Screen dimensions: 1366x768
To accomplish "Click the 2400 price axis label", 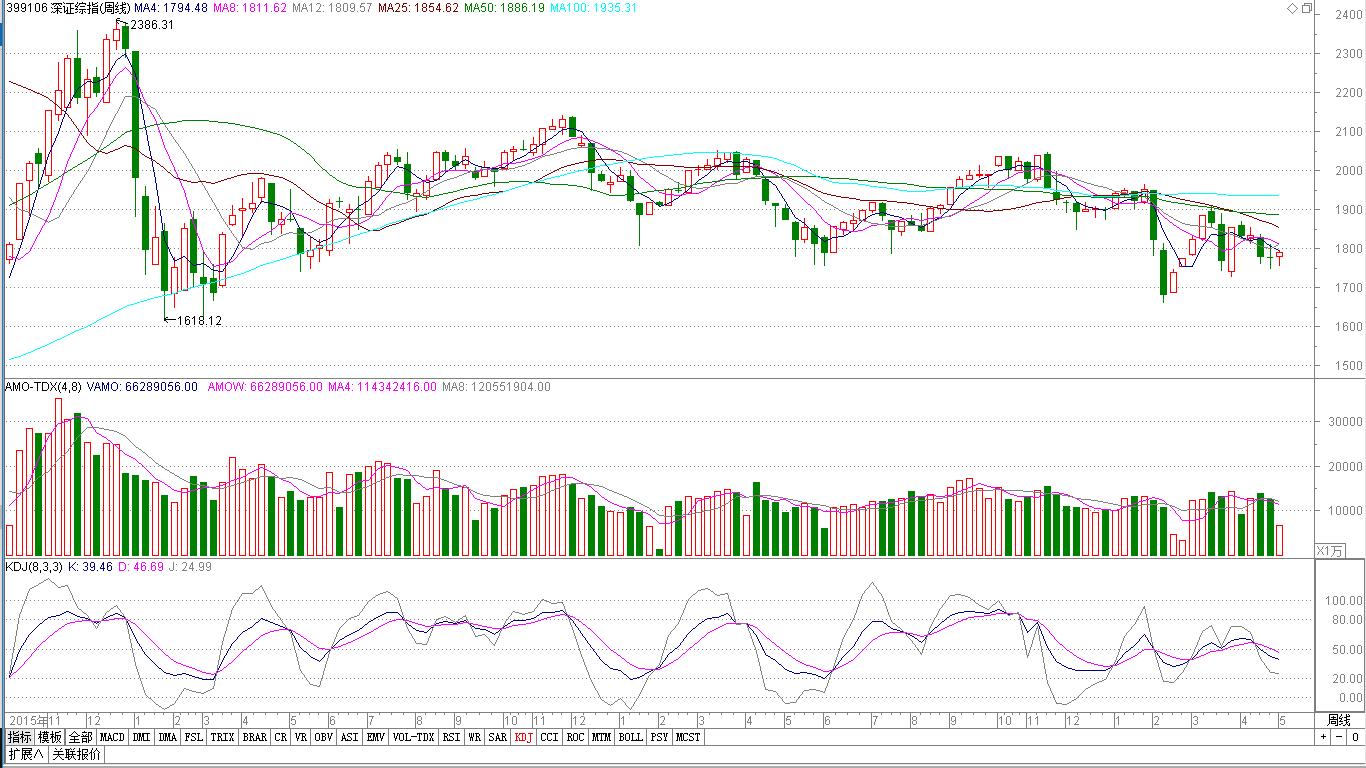I will tap(1347, 15).
